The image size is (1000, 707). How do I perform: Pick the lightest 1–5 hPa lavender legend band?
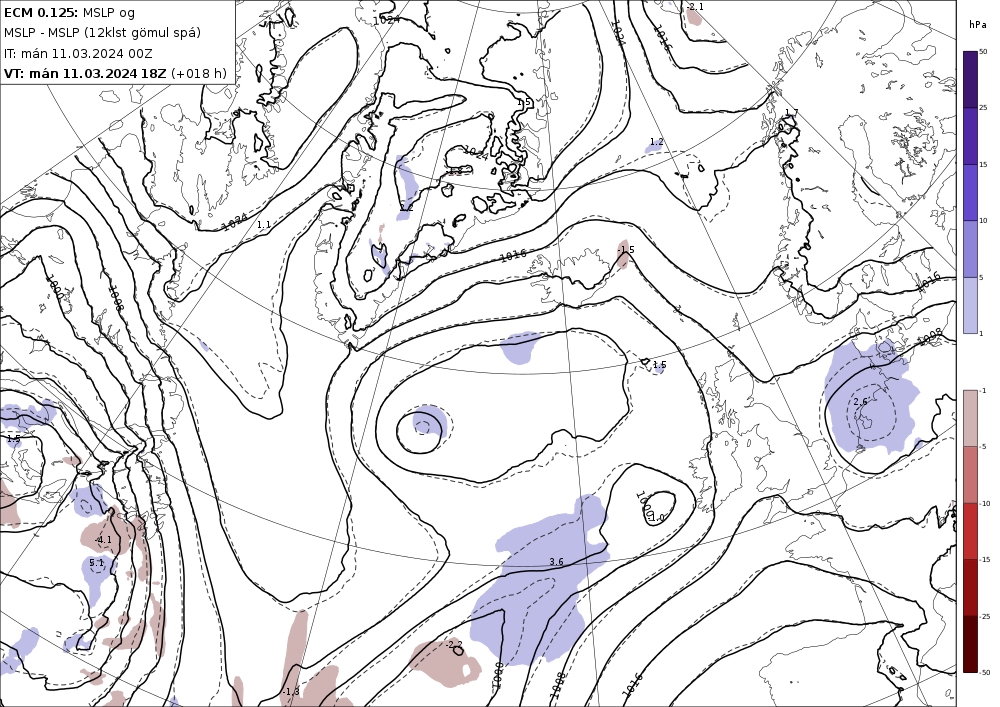pos(970,305)
